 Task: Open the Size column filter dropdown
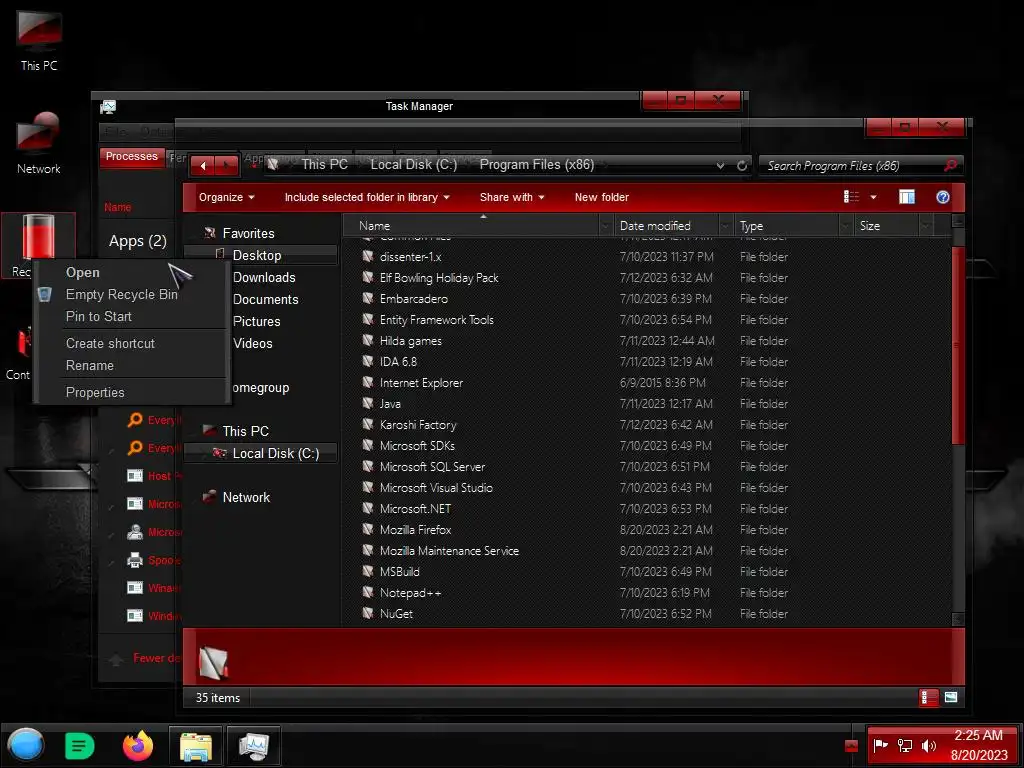pyautogui.click(x=925, y=226)
